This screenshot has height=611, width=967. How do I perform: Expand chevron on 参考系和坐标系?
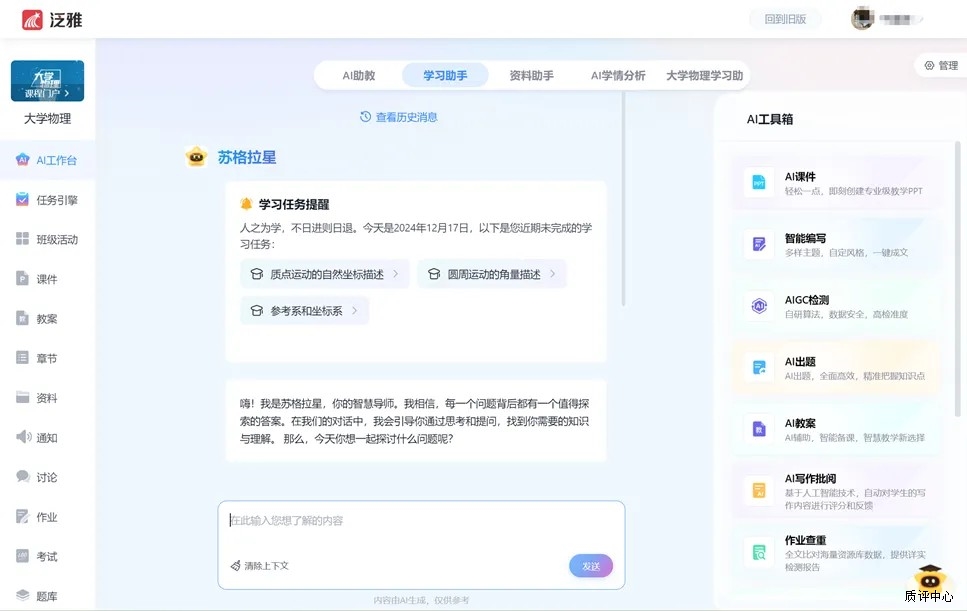click(x=355, y=310)
